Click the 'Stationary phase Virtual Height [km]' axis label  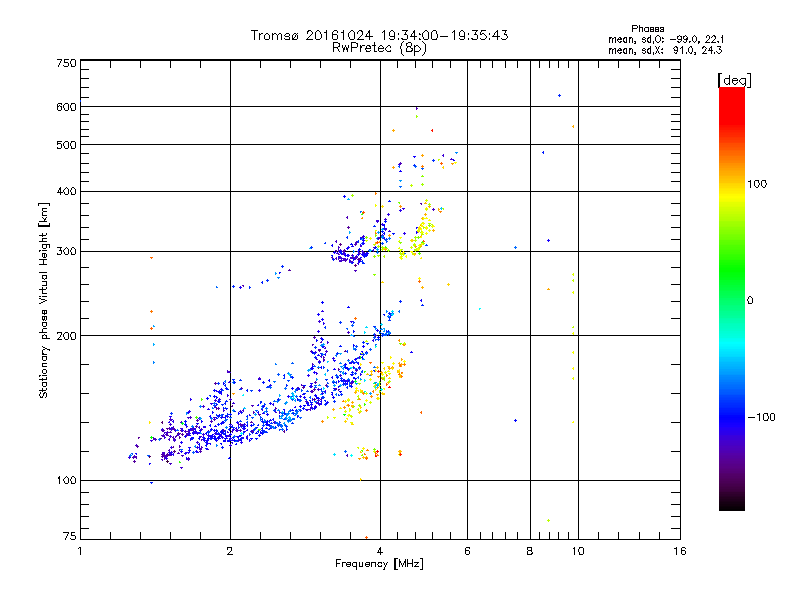(x=44, y=301)
